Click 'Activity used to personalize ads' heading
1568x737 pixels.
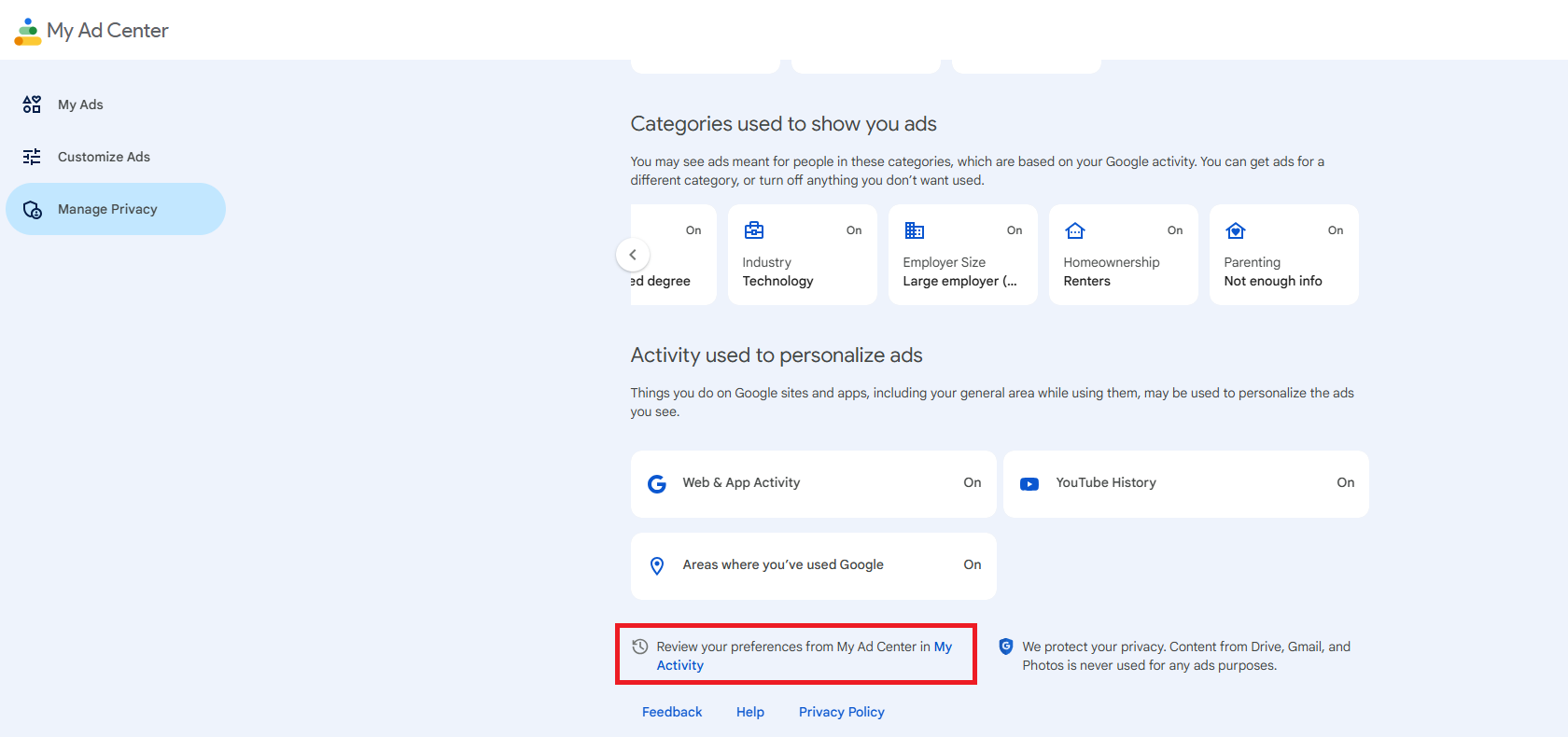coord(777,355)
